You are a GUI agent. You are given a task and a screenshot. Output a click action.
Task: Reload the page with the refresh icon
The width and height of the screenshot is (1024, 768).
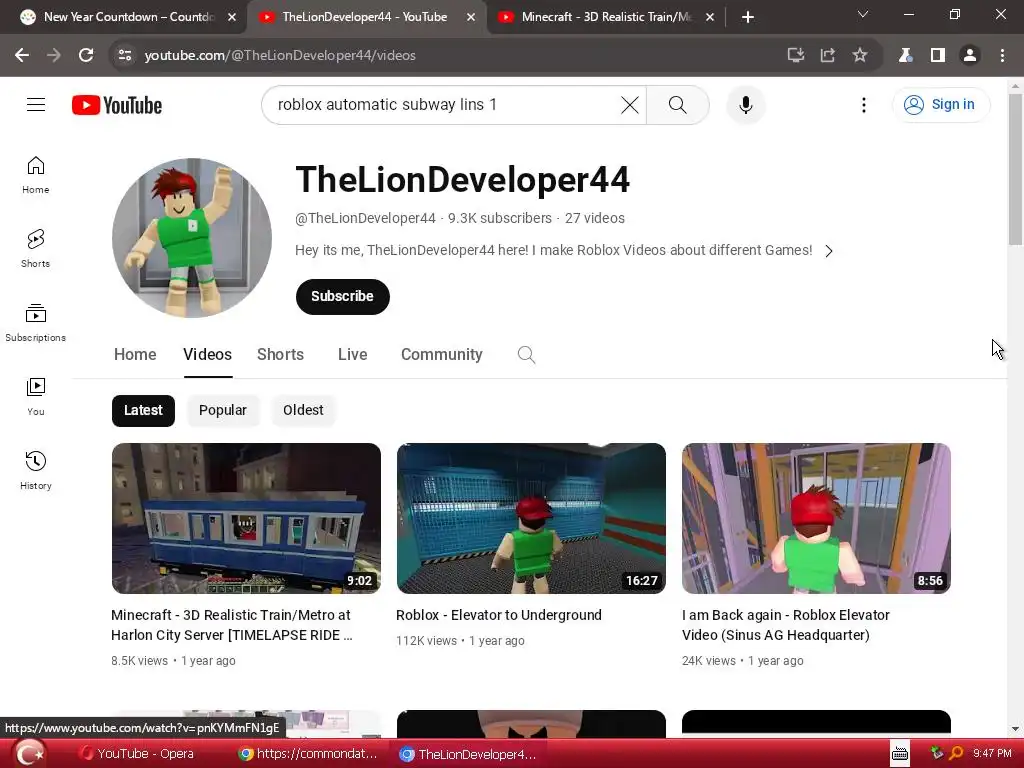[x=86, y=55]
